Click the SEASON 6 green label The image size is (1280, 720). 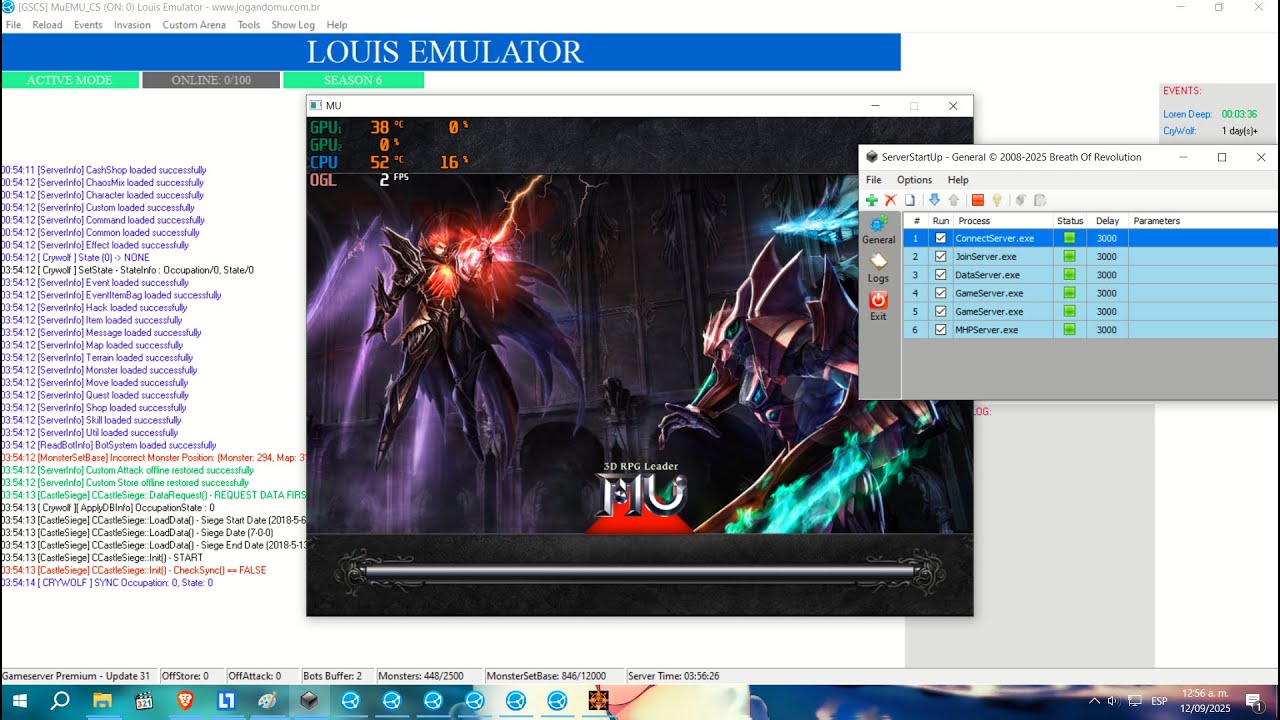click(353, 80)
